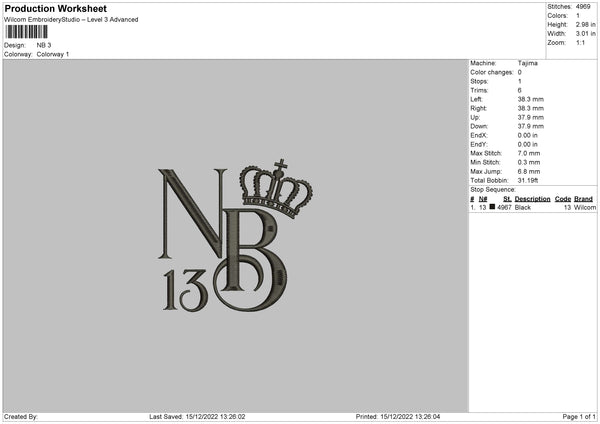Click the Down value 37.9 mm
Screen dimensions: 600x424
click(531, 126)
